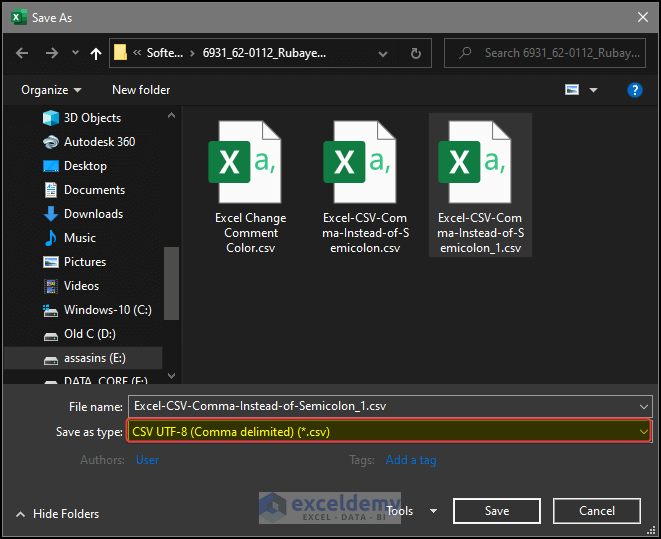Expand the File name dropdown arrow
Viewport: 661px width, 539px height.
click(643, 407)
